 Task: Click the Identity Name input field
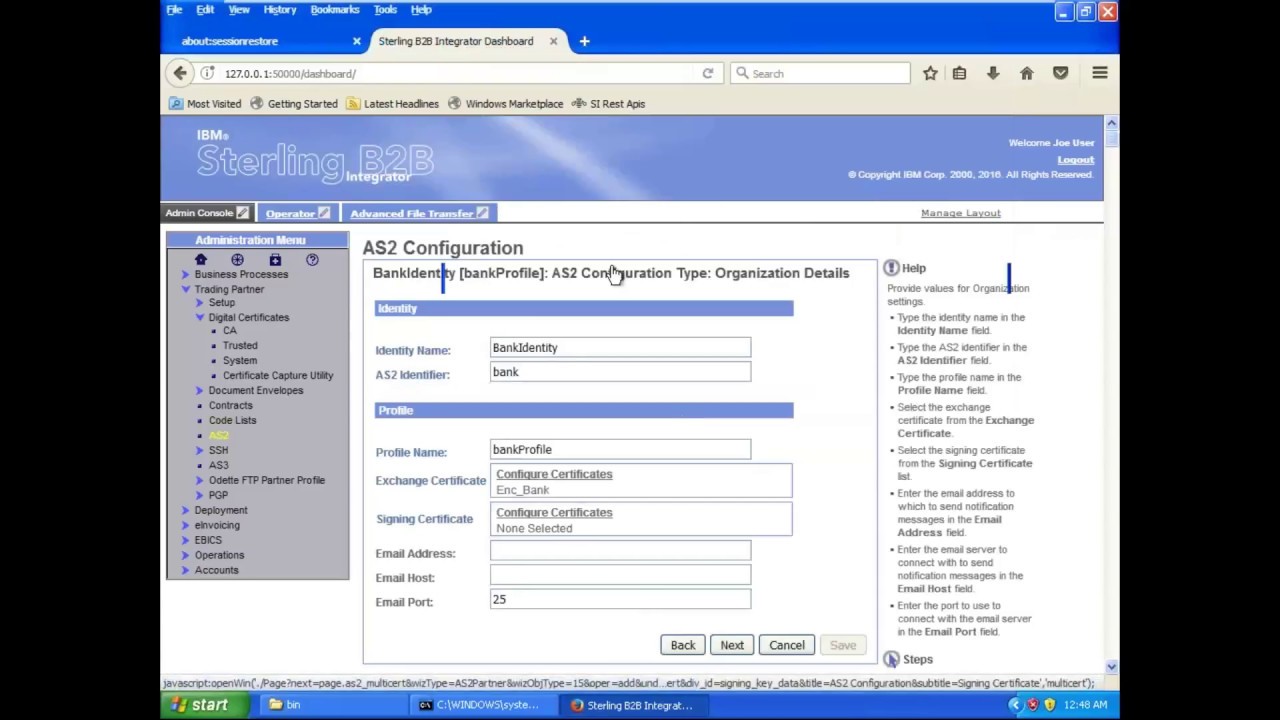tap(620, 348)
